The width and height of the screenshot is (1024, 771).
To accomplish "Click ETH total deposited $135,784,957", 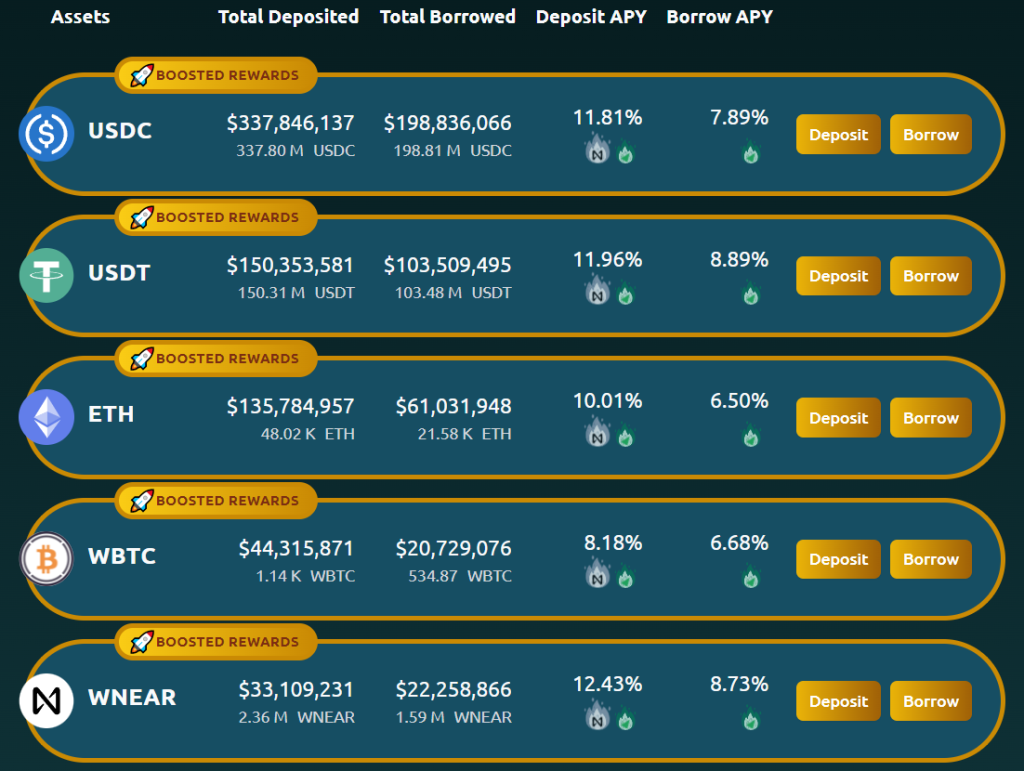I will (x=291, y=406).
